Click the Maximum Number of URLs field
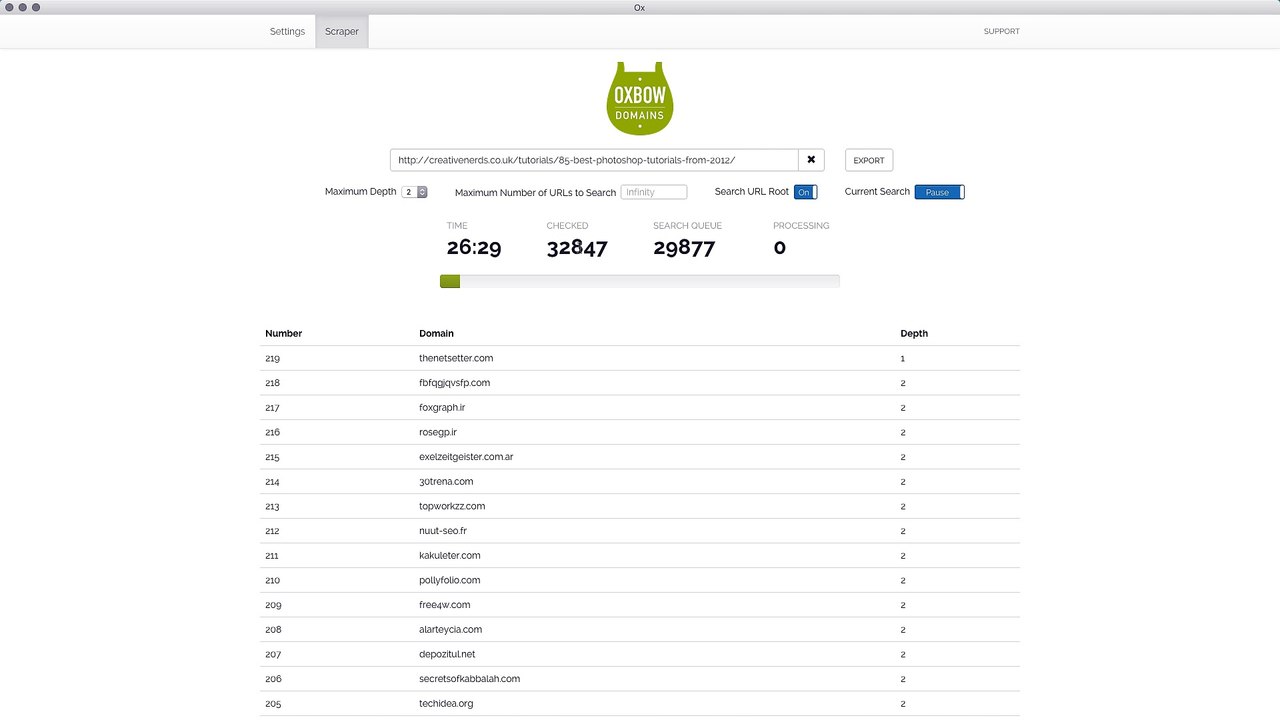This screenshot has width=1280, height=720. 654,192
